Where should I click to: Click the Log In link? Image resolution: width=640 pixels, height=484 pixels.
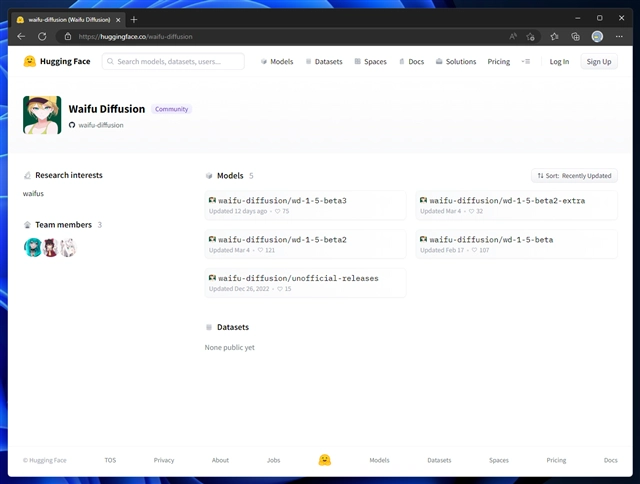(559, 62)
